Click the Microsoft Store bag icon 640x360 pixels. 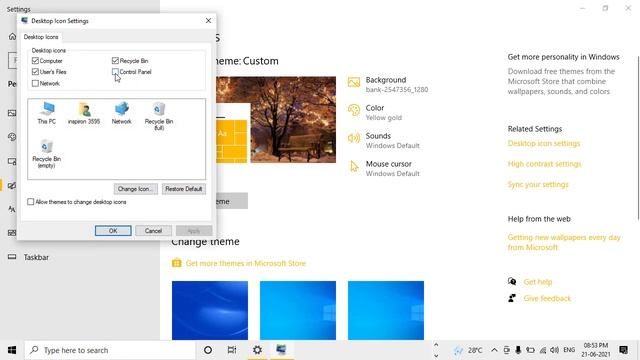tap(176, 263)
